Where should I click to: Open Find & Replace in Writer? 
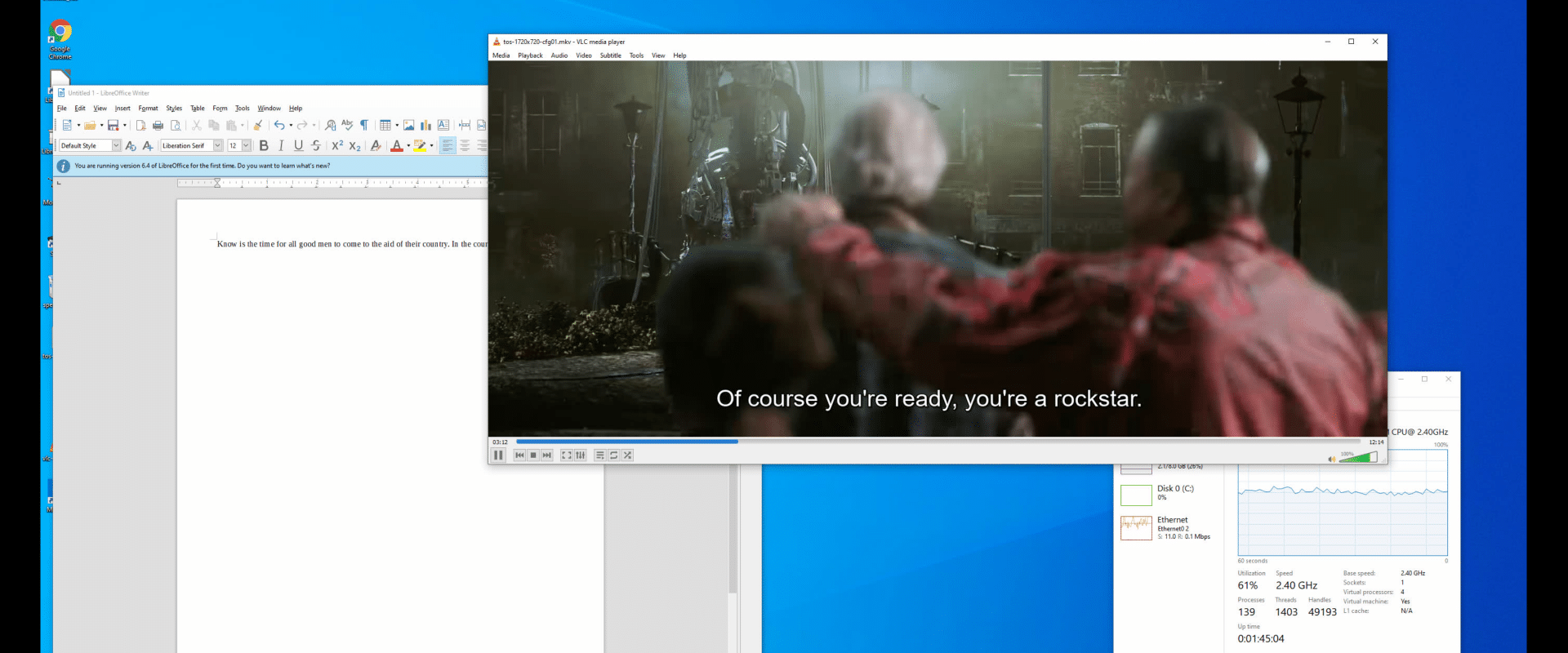[330, 125]
